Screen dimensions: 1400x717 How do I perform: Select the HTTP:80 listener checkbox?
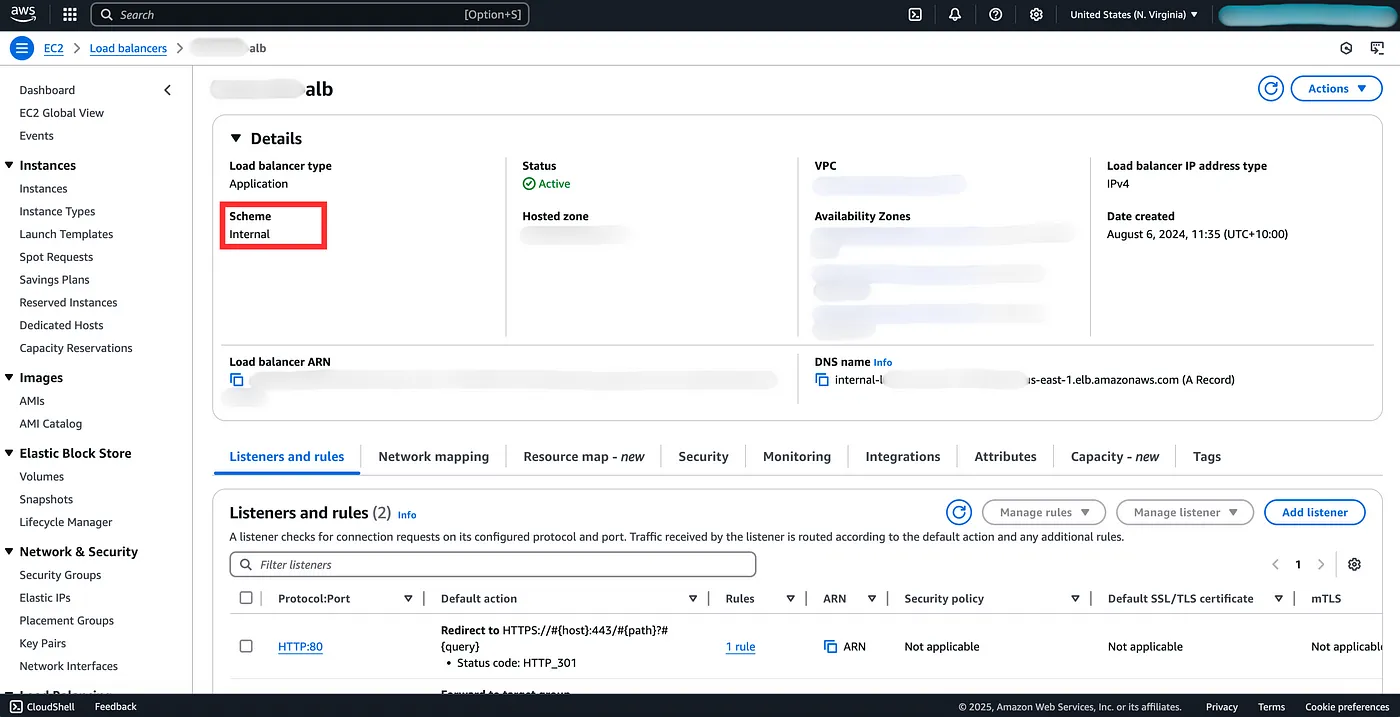(246, 646)
